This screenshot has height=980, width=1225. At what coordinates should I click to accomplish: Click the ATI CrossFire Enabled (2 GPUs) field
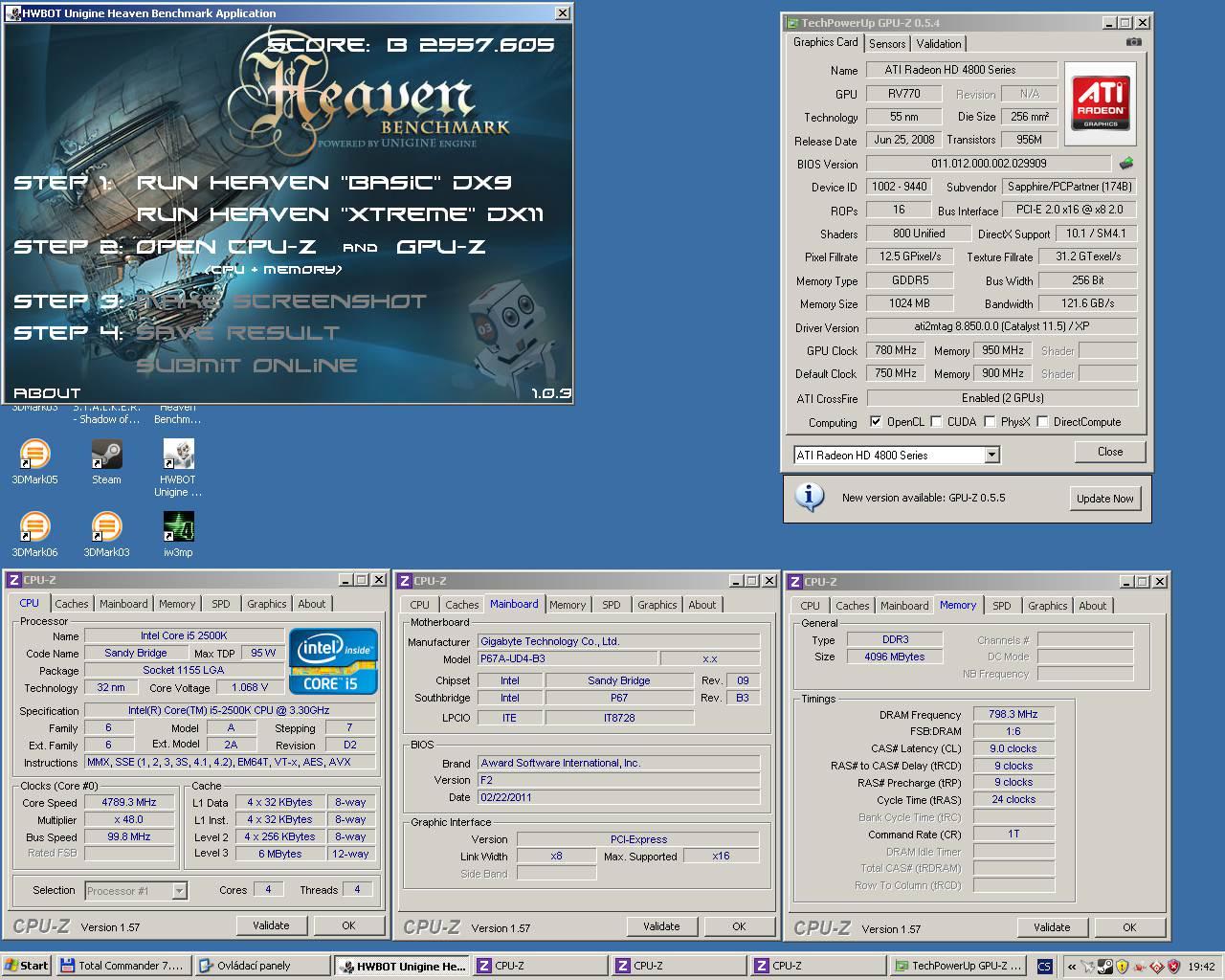tap(1002, 398)
